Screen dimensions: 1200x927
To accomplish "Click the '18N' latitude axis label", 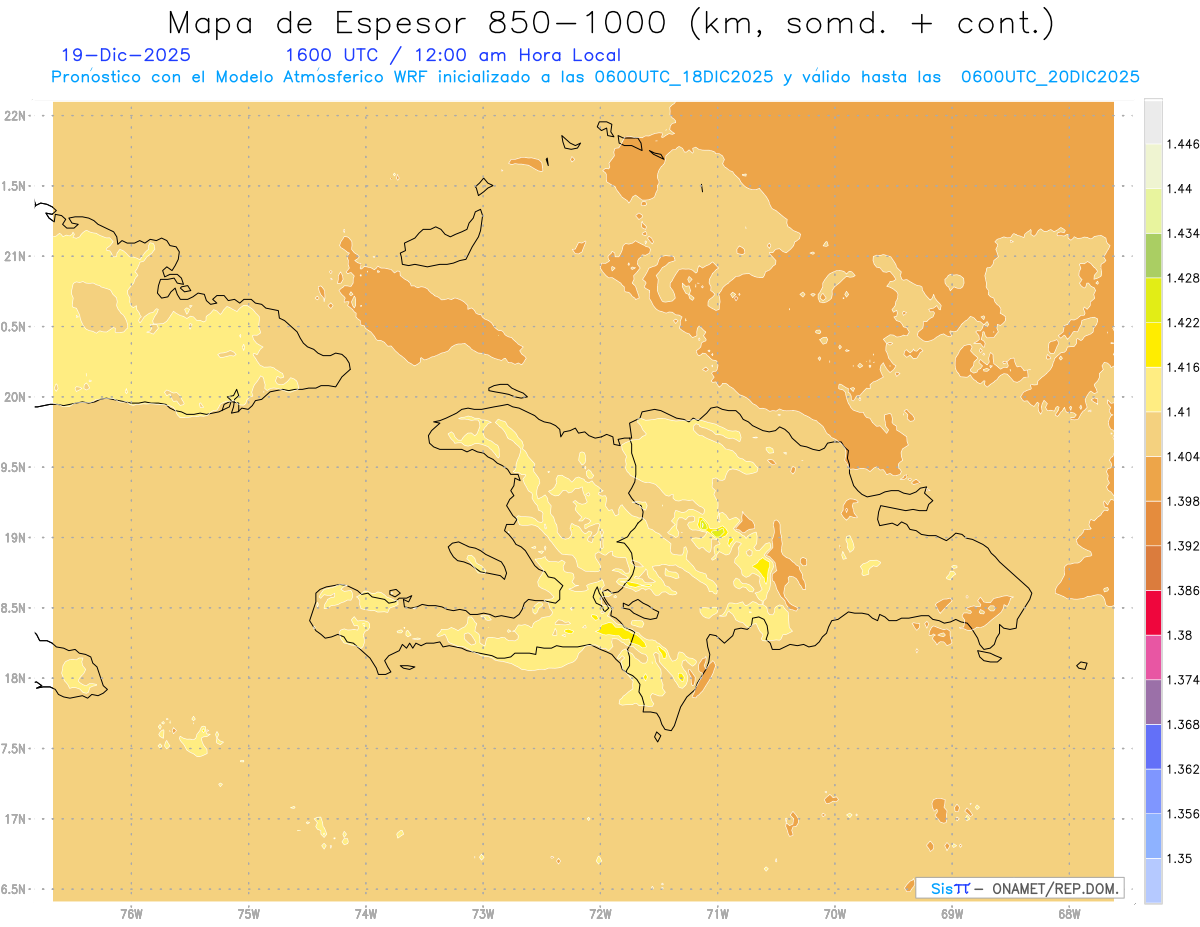I will [x=15, y=678].
